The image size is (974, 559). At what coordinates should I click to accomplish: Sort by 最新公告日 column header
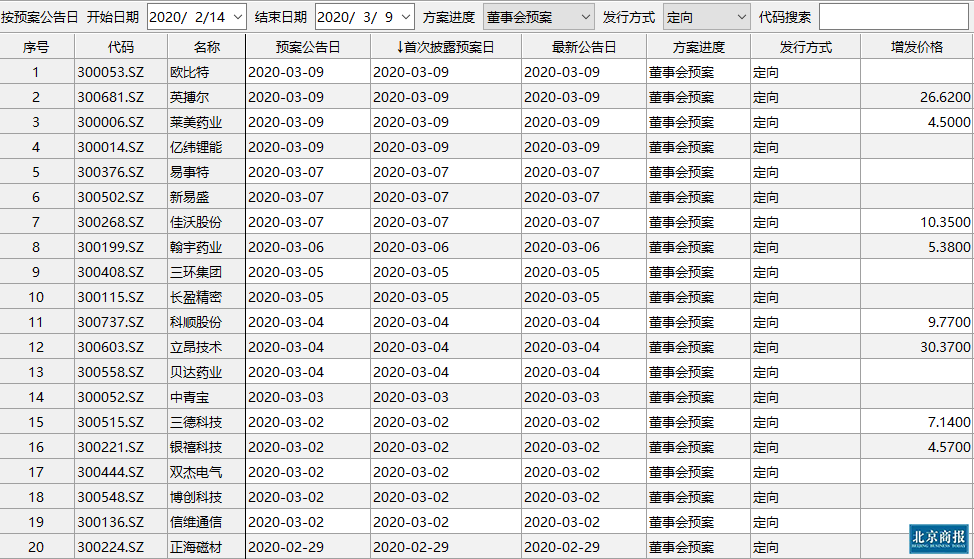[584, 47]
